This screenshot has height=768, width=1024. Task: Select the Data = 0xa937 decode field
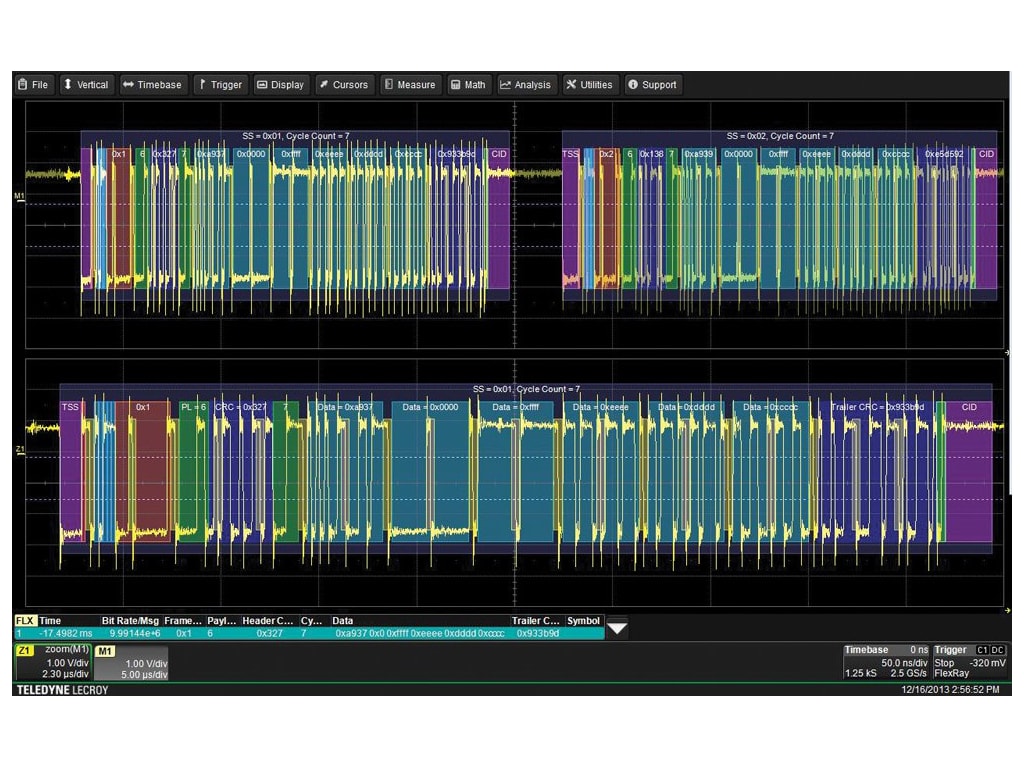(x=347, y=407)
